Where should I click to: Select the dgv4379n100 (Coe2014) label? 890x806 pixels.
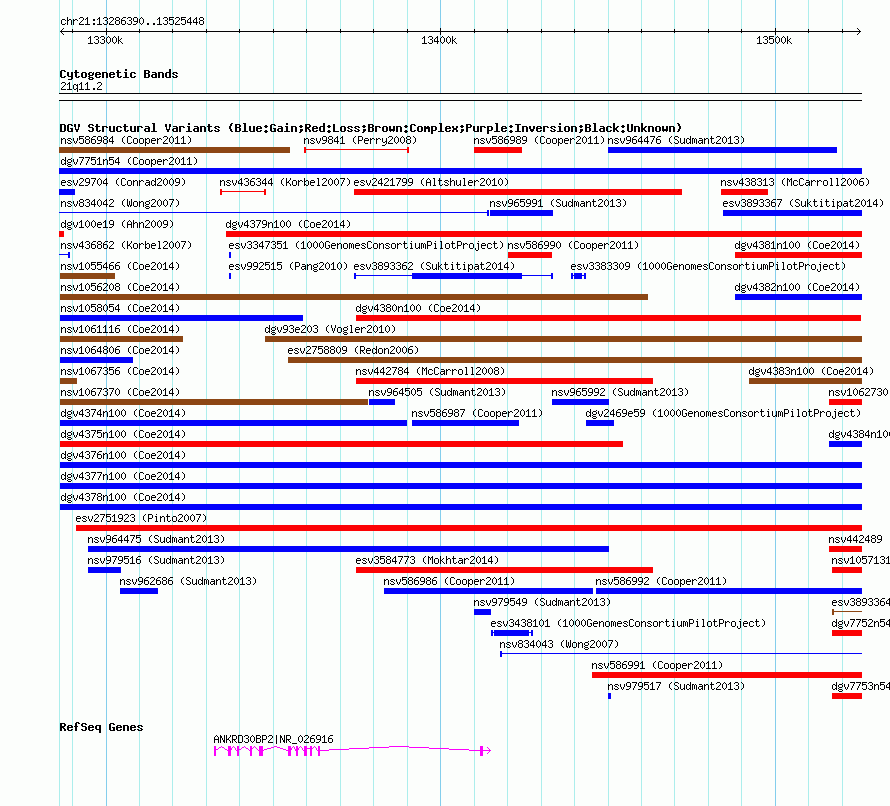(x=288, y=224)
